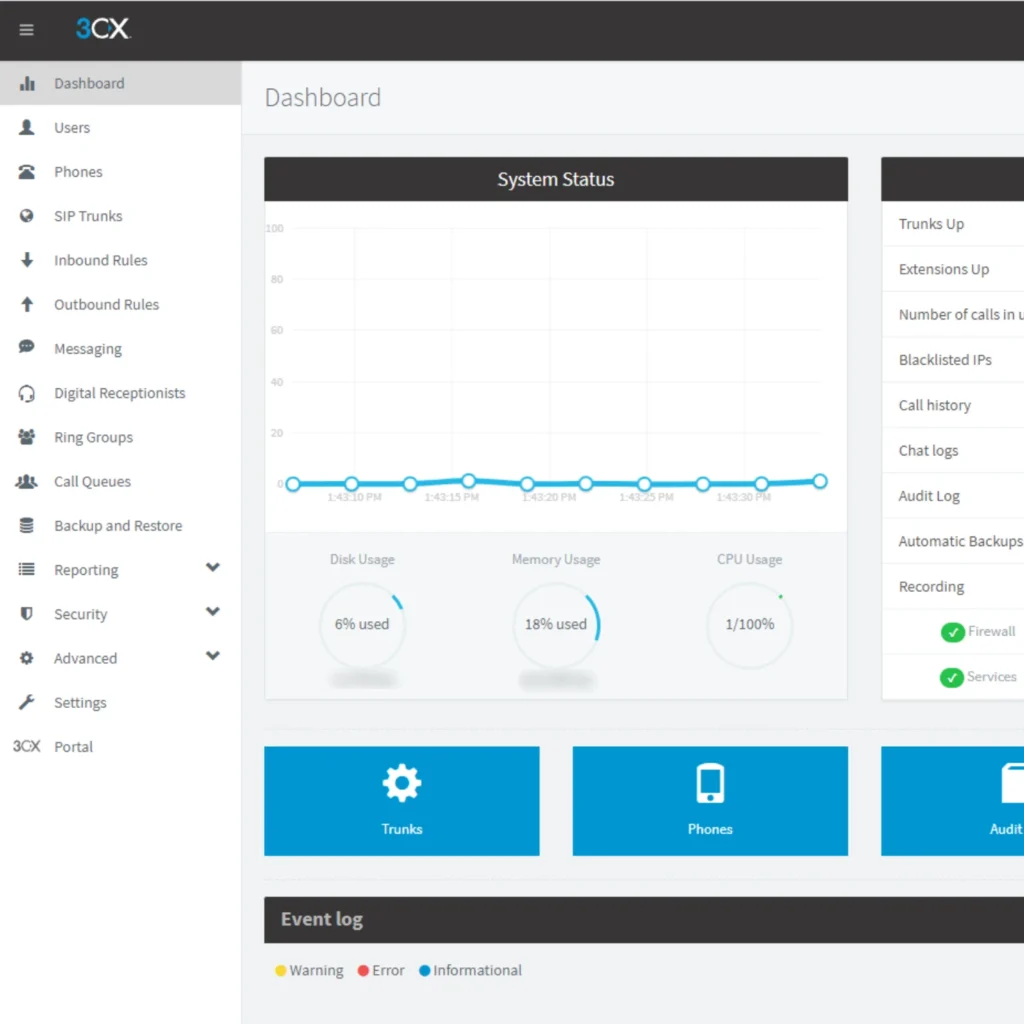This screenshot has width=1024, height=1024.
Task: Click the CPU Usage gauge circle
Action: pyautogui.click(x=749, y=624)
